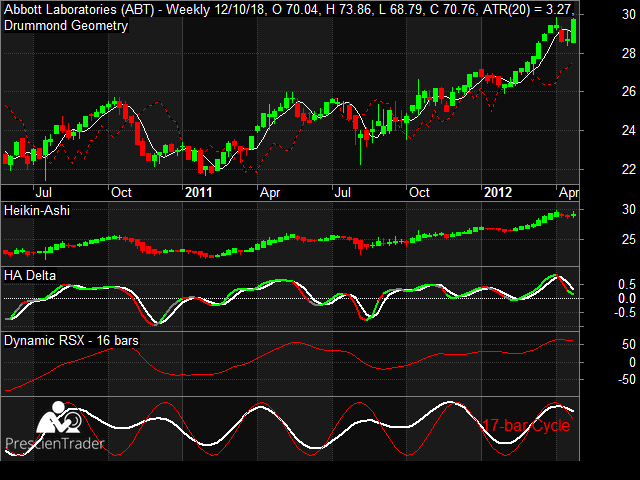Image resolution: width=640 pixels, height=480 pixels.
Task: Click the 30 value on Heikin-Ashi axis
Action: 629,209
